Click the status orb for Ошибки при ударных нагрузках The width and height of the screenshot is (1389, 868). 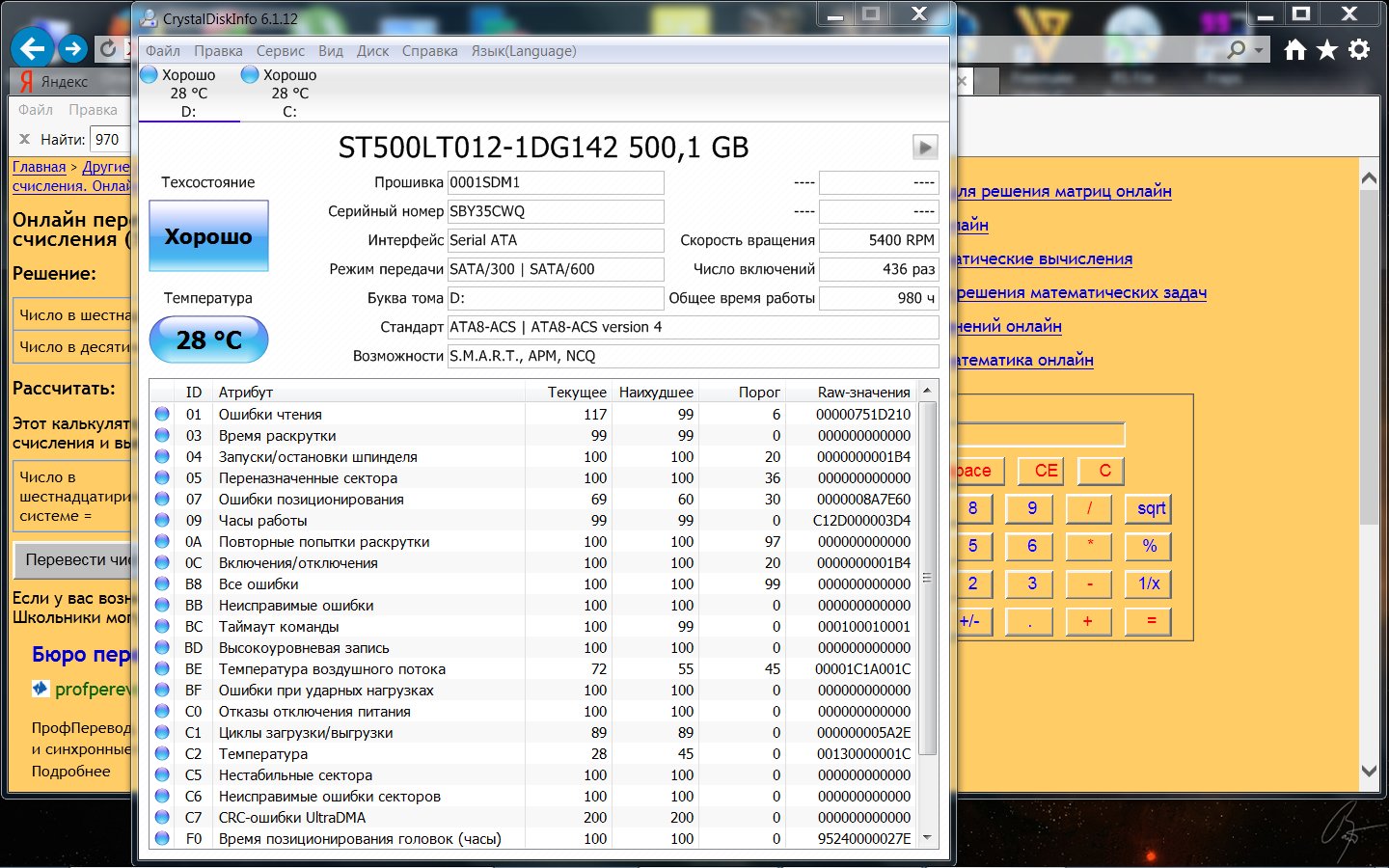click(162, 690)
